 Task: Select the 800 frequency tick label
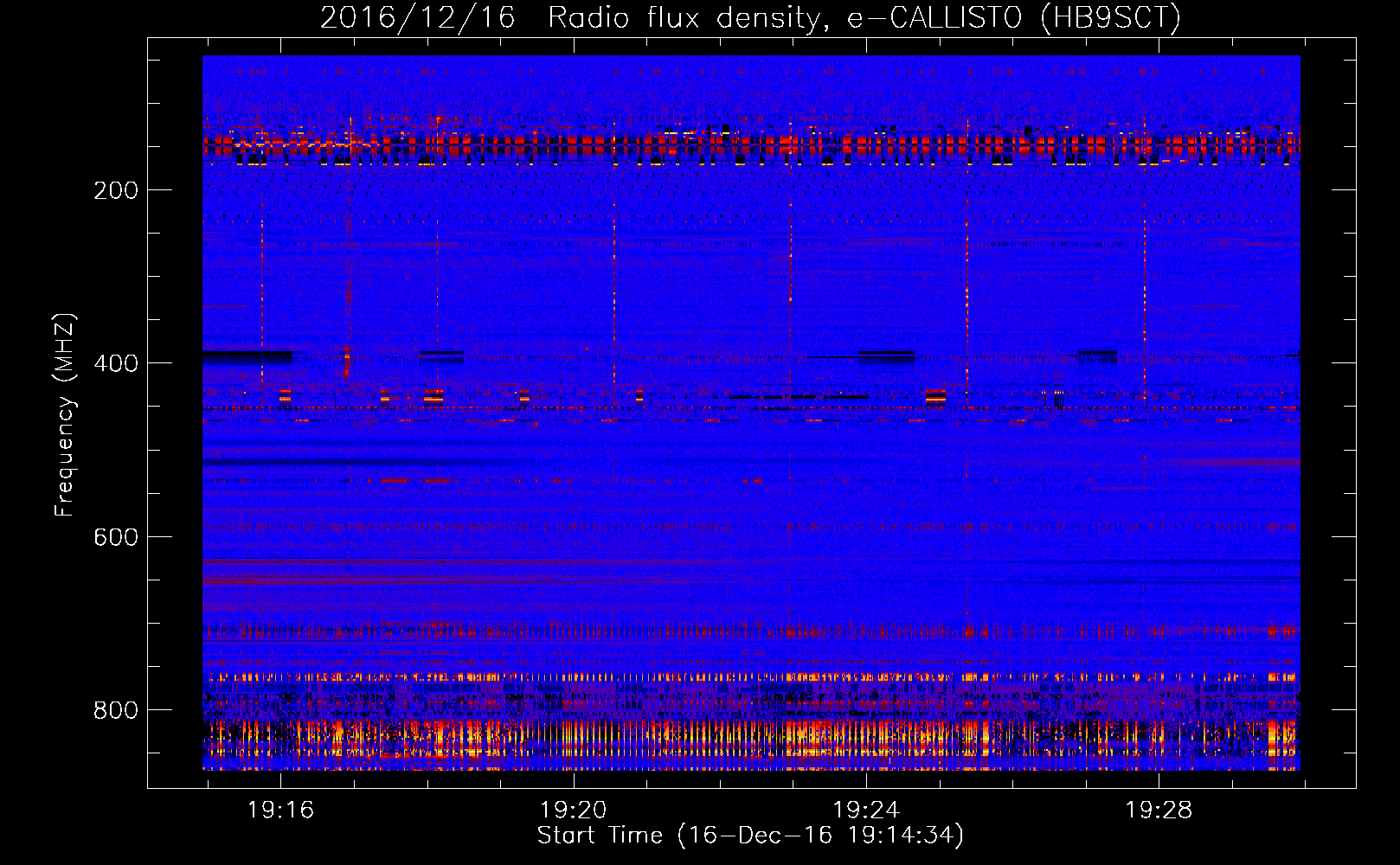coord(116,710)
